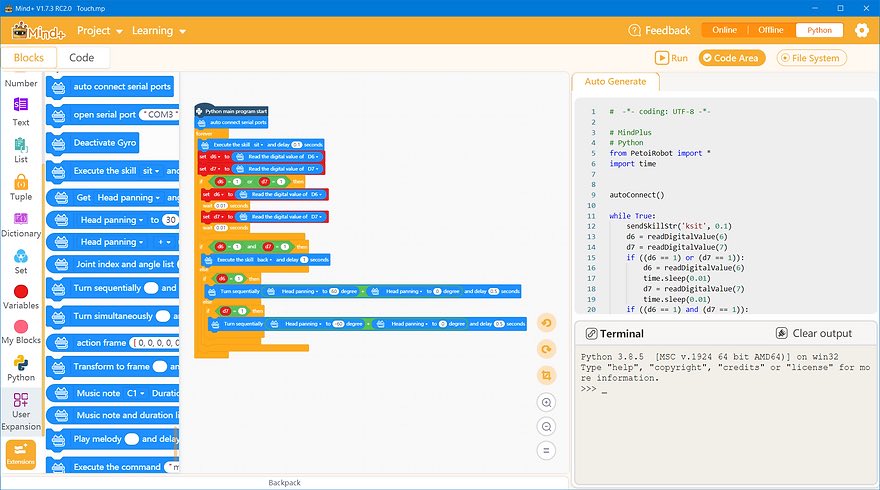
Task: Switch to Online mode
Action: click(723, 30)
